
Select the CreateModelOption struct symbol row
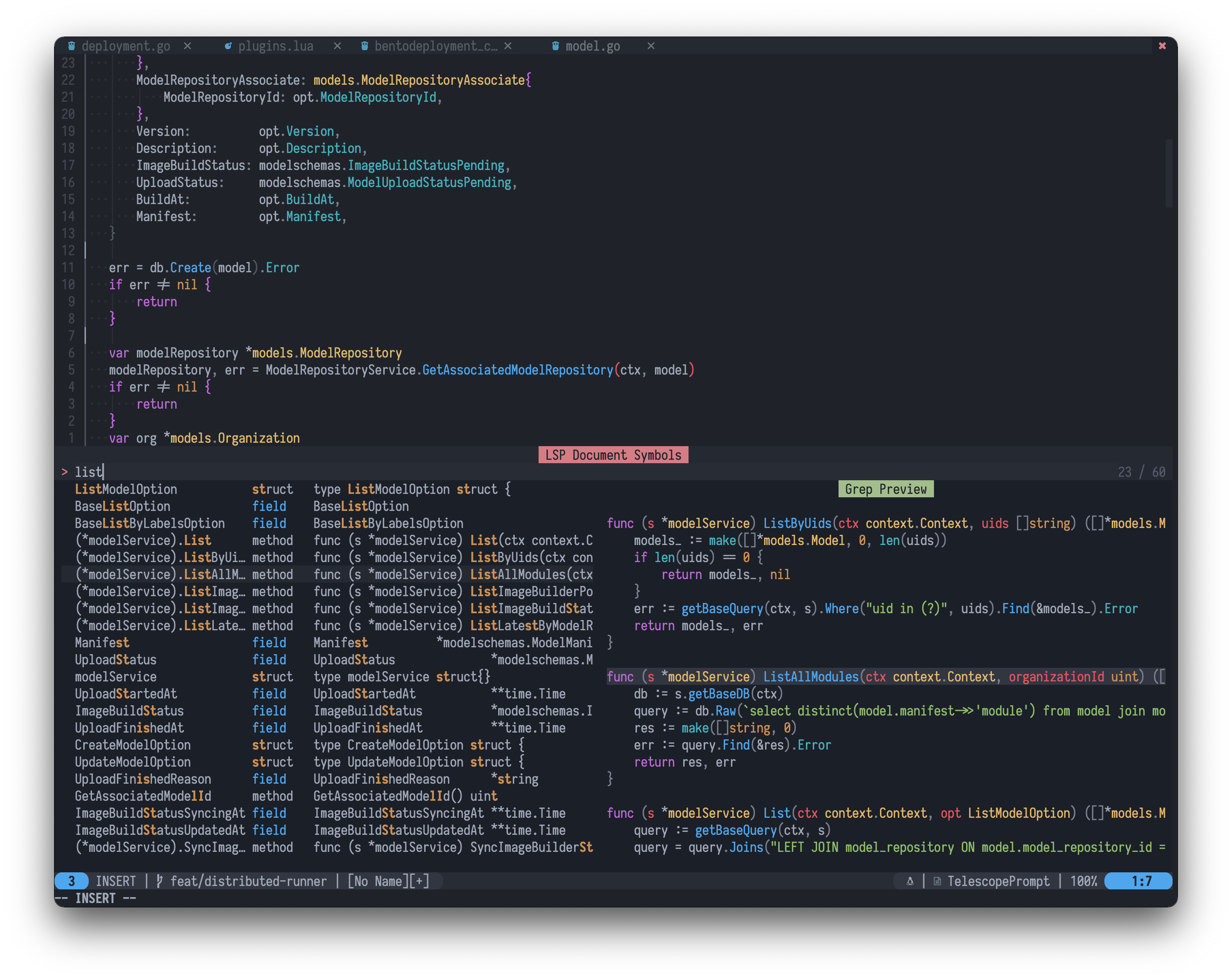(x=327, y=745)
